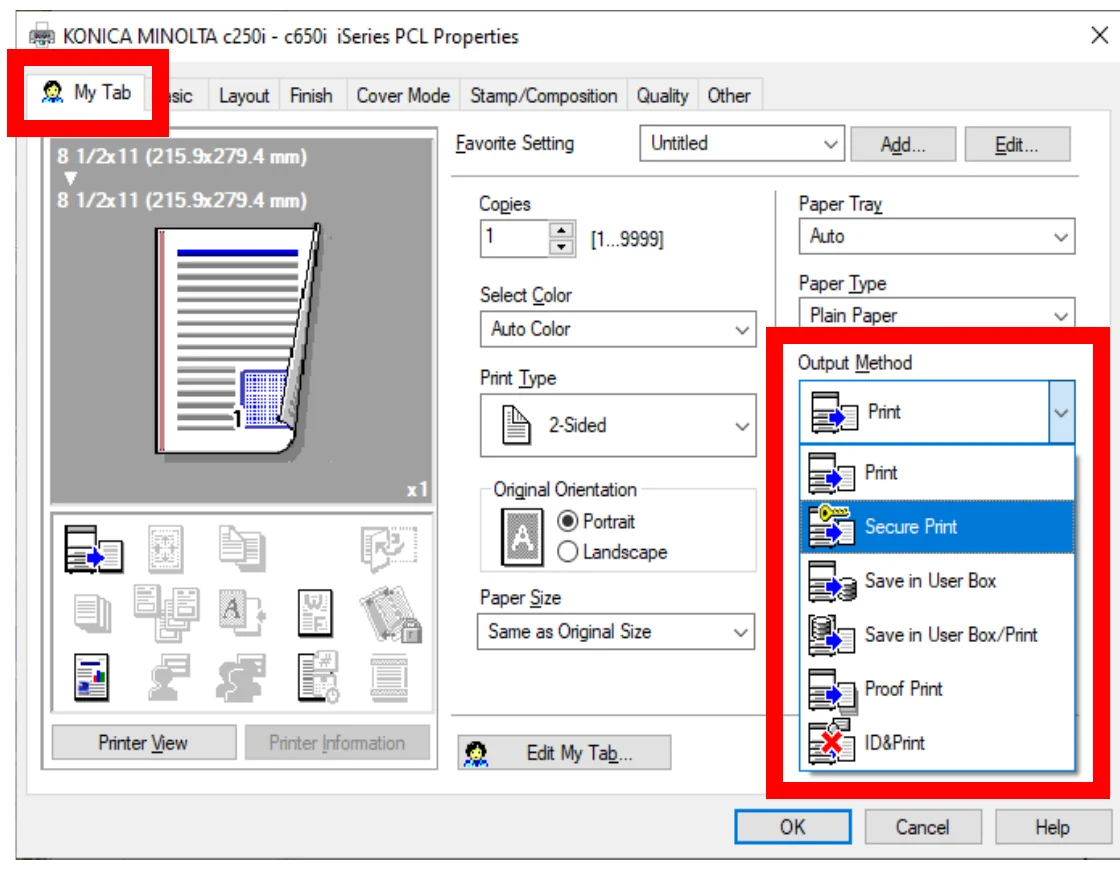This screenshot has height=870, width=1120.
Task: Collapse the Output Method dropdown arrow
Action: point(1061,412)
